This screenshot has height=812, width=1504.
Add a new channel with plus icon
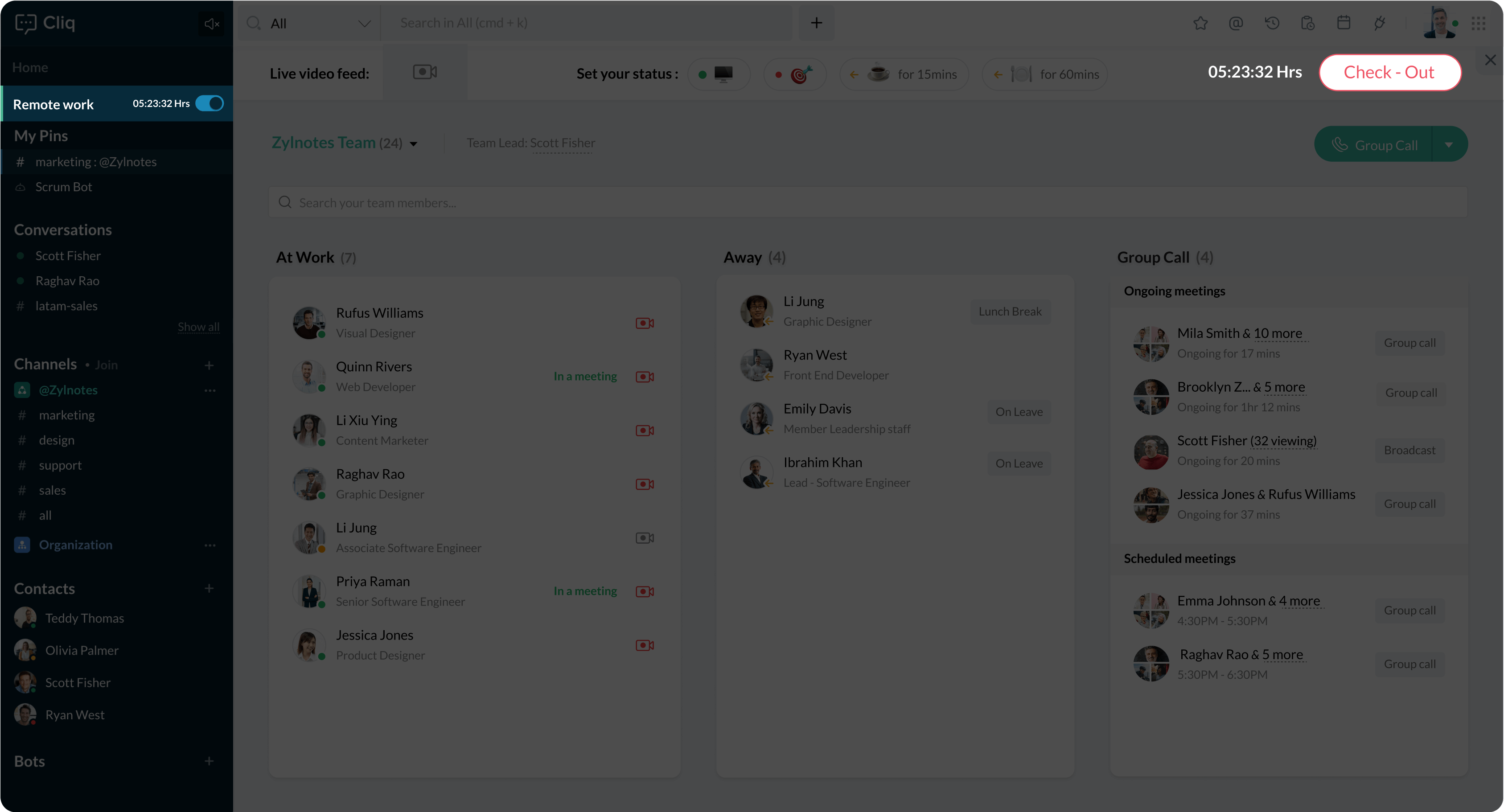click(x=209, y=365)
